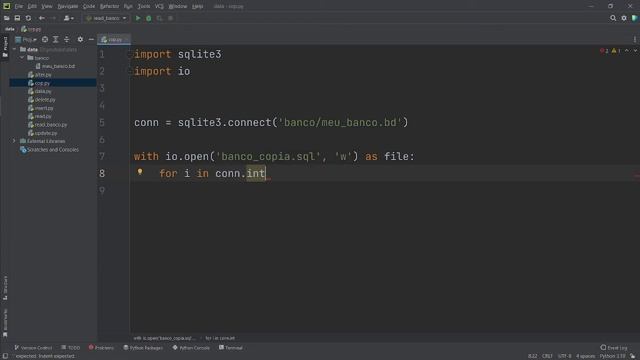Open read_banco.py in the project tree
The width and height of the screenshot is (640, 360).
point(47,125)
